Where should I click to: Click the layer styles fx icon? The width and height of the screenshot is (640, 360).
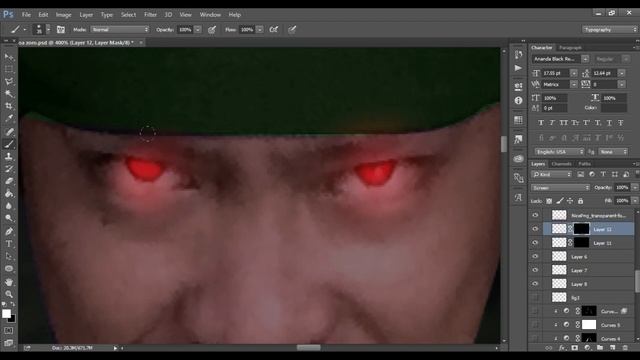coord(562,348)
